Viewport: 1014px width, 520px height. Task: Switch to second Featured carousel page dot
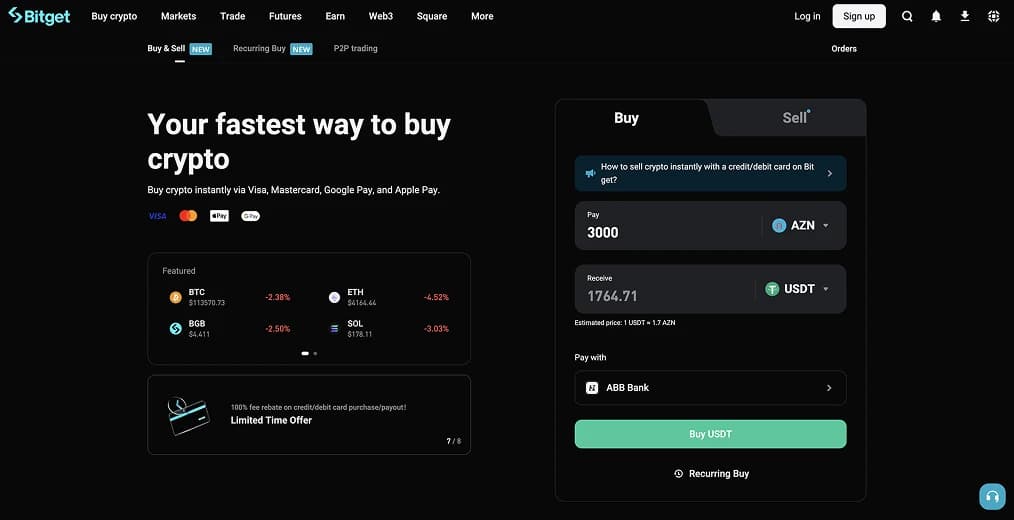tap(315, 354)
